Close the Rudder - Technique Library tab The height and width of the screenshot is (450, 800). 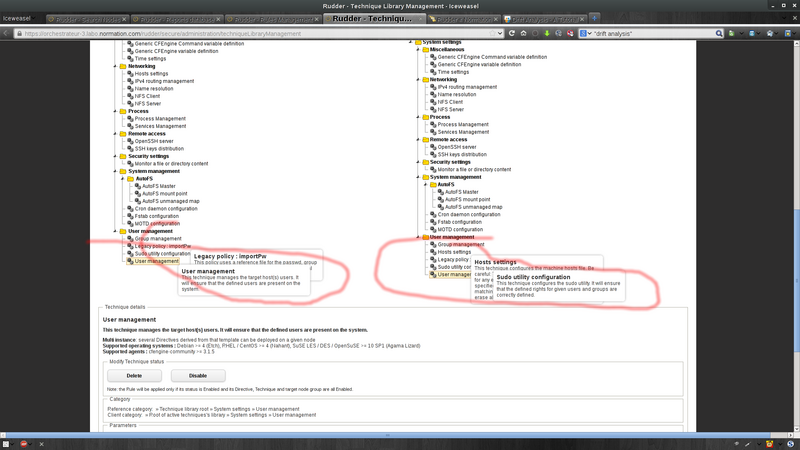(x=420, y=18)
